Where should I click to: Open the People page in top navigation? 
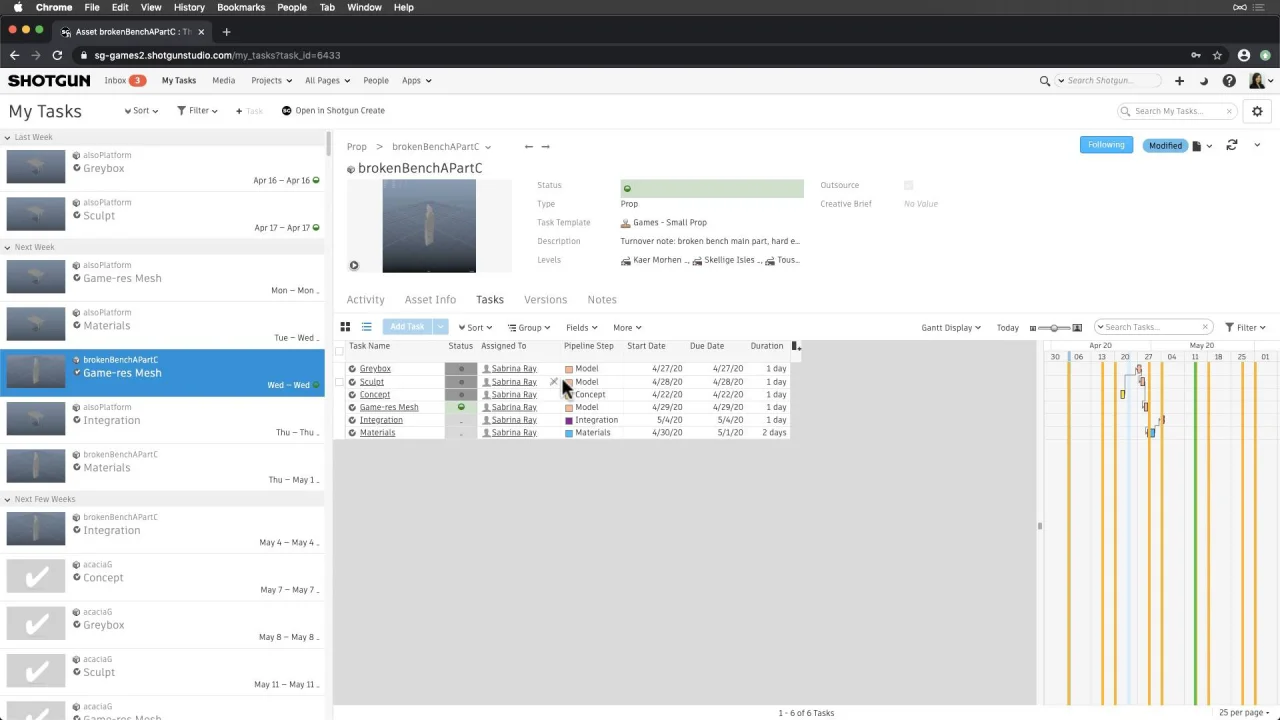point(376,81)
